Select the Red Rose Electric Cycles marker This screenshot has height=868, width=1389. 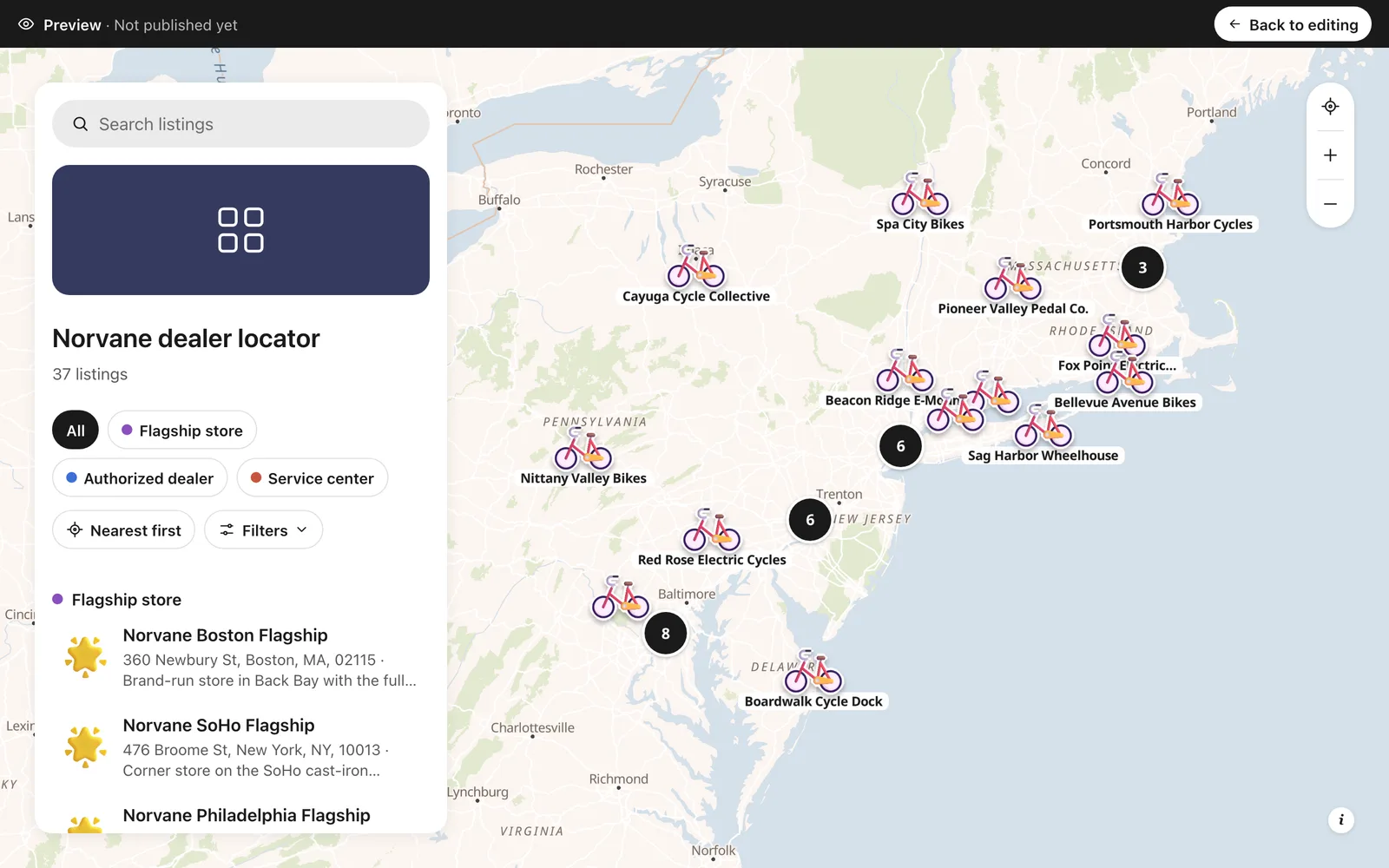tap(712, 530)
